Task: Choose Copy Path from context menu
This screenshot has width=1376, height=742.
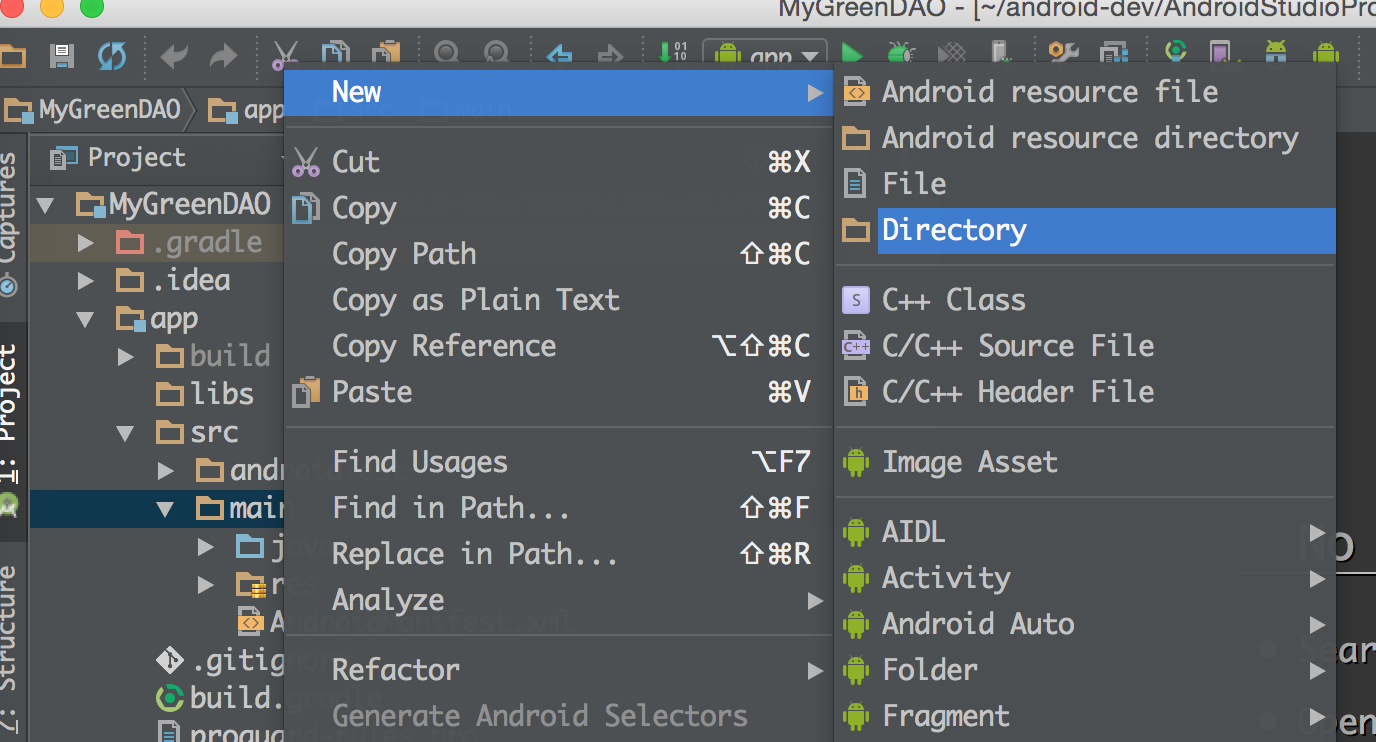Action: click(x=404, y=254)
